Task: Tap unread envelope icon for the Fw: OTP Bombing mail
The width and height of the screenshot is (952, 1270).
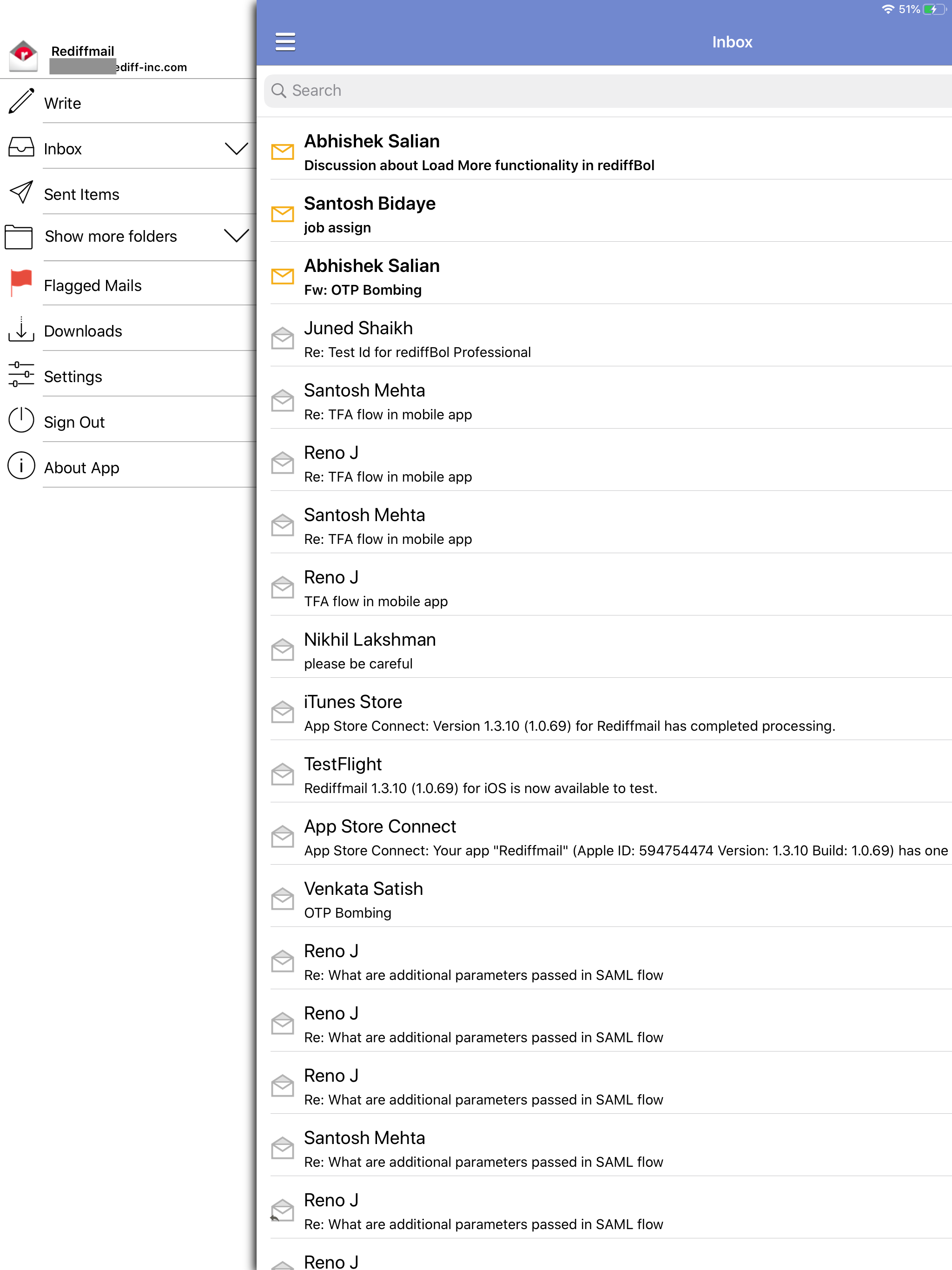Action: coord(283,277)
